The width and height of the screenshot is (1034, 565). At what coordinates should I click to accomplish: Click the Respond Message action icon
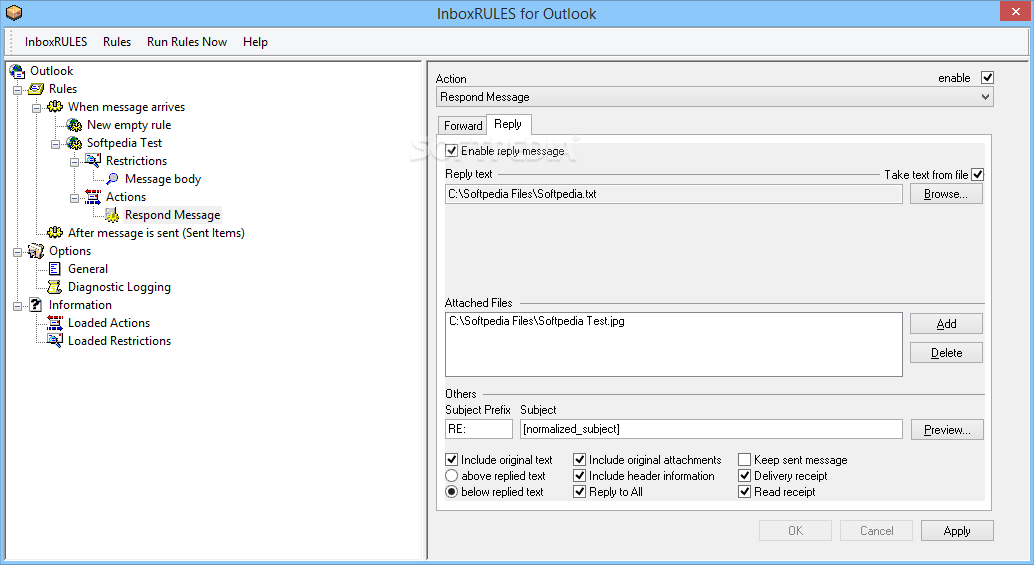(x=112, y=215)
